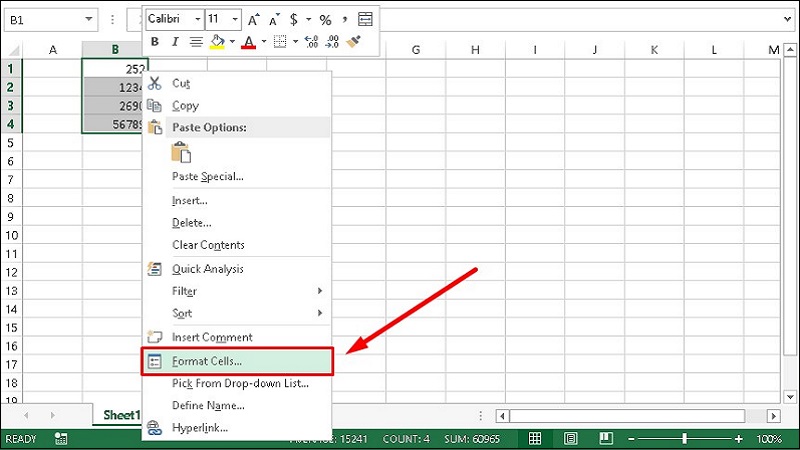
Task: Switch to Page Break Preview view
Action: click(606, 438)
